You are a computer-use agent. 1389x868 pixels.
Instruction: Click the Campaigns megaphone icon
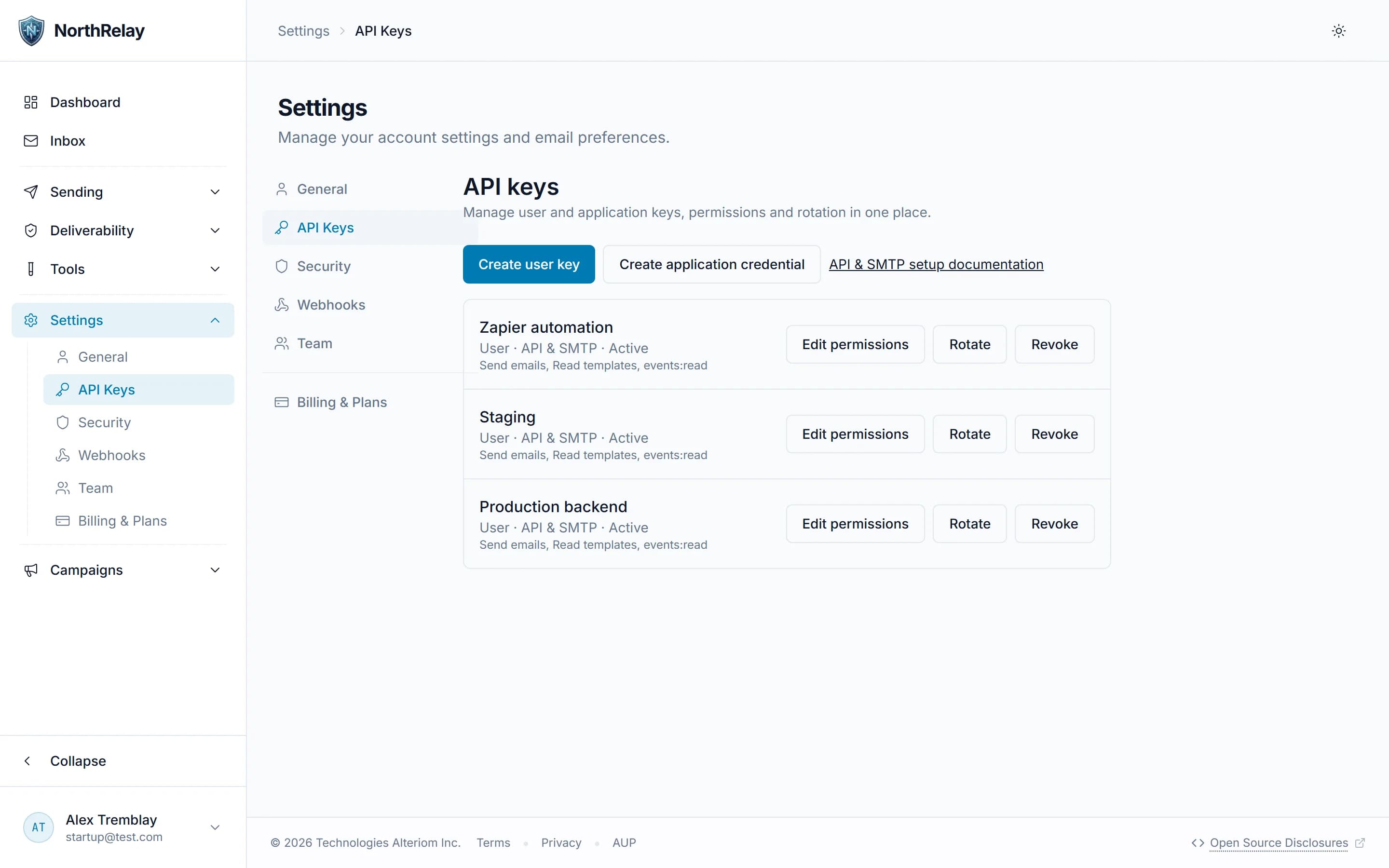pos(31,570)
